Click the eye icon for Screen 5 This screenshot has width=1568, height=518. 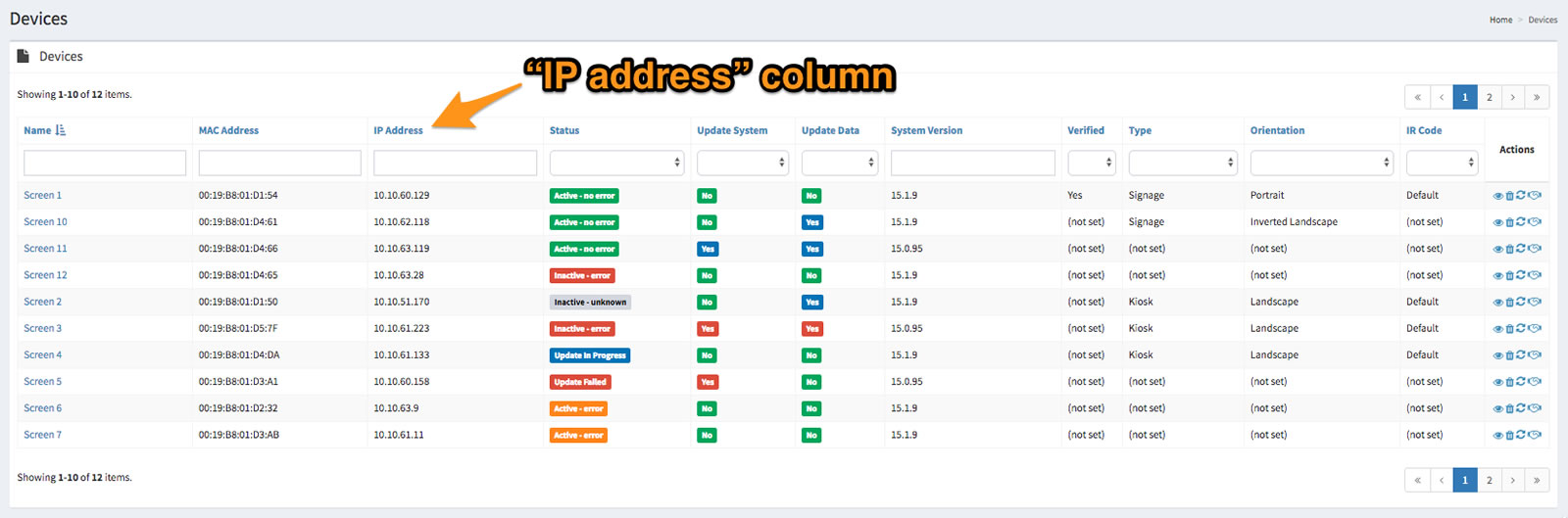[1497, 382]
